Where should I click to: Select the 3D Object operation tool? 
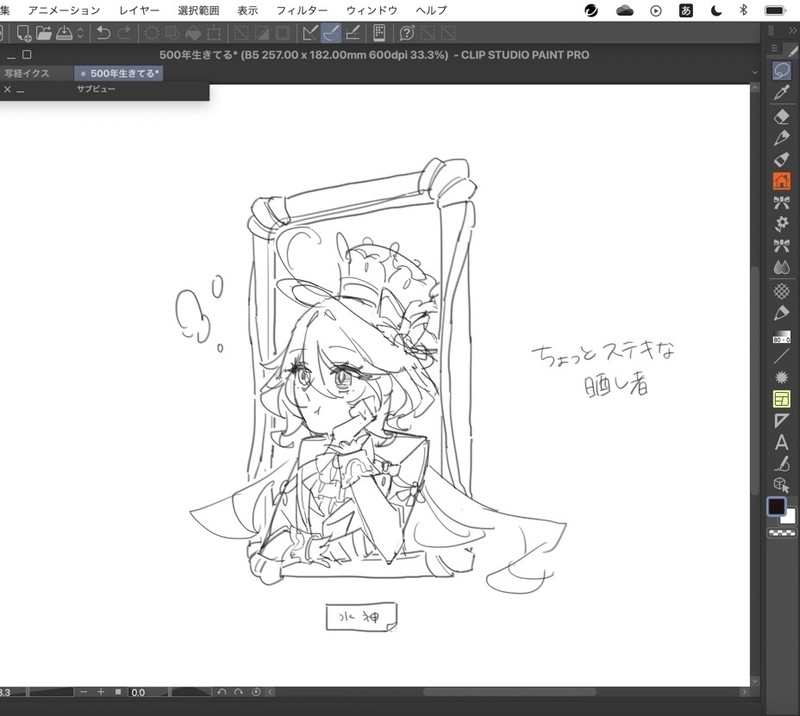point(781,485)
